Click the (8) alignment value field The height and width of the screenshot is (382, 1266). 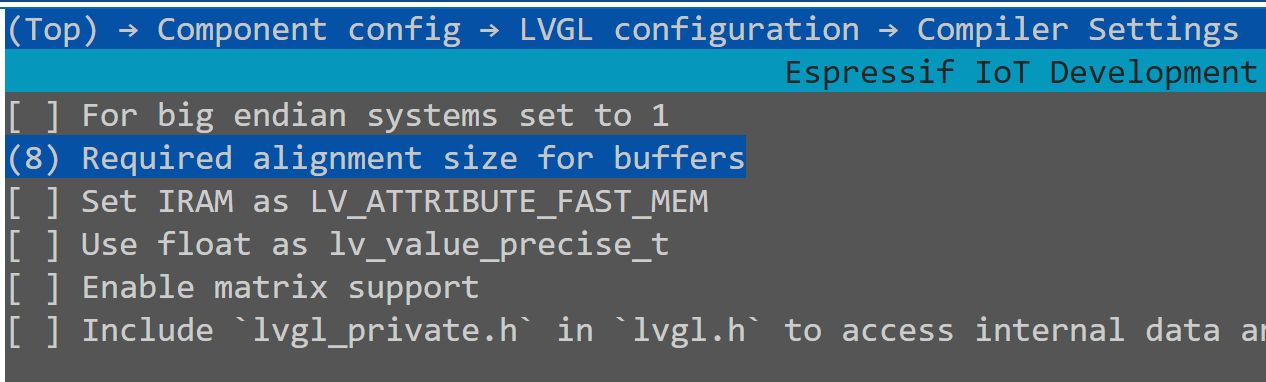pyautogui.click(x=32, y=159)
